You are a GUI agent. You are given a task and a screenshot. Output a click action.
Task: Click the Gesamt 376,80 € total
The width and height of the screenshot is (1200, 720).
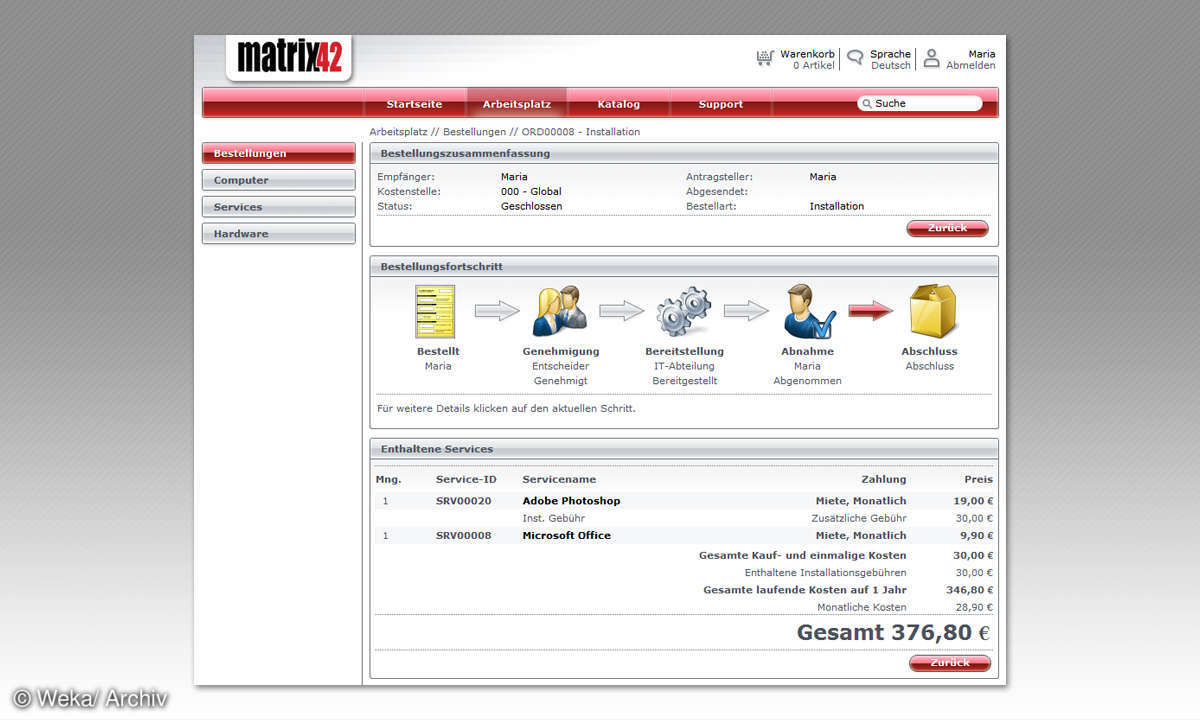tap(893, 632)
